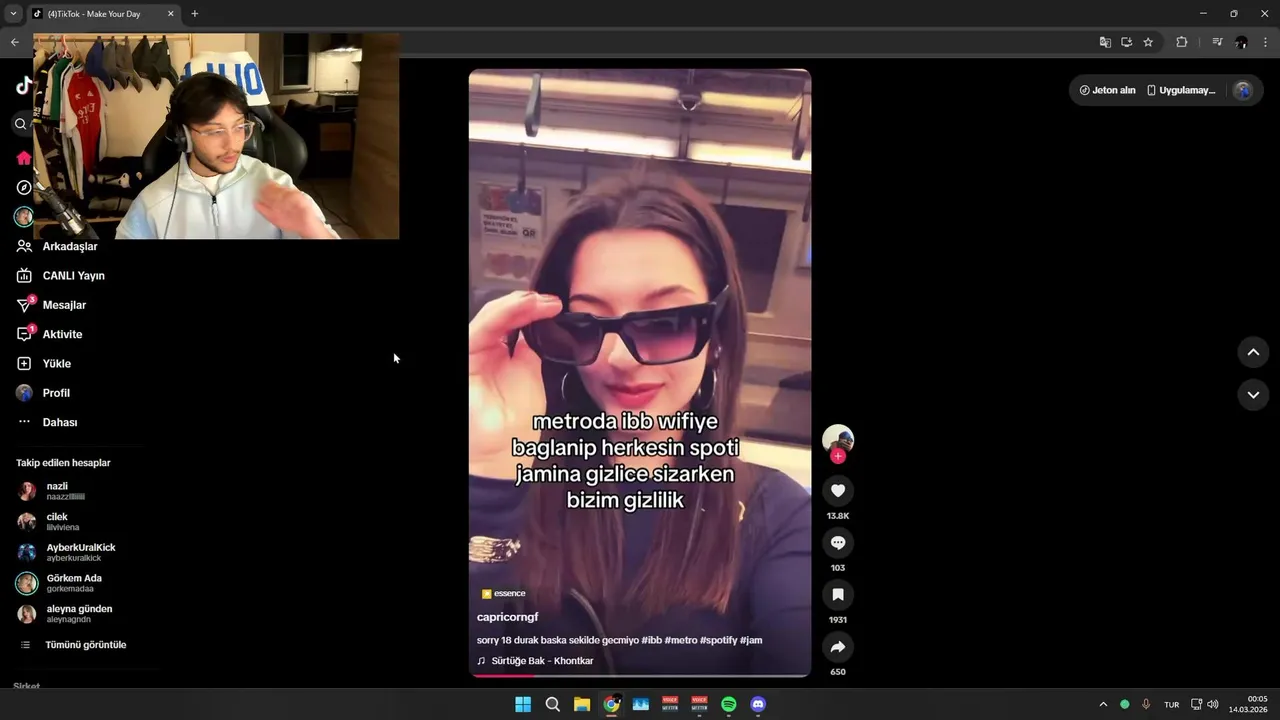Open the Chrome profile avatar
1280x720 pixels.
1241,42
